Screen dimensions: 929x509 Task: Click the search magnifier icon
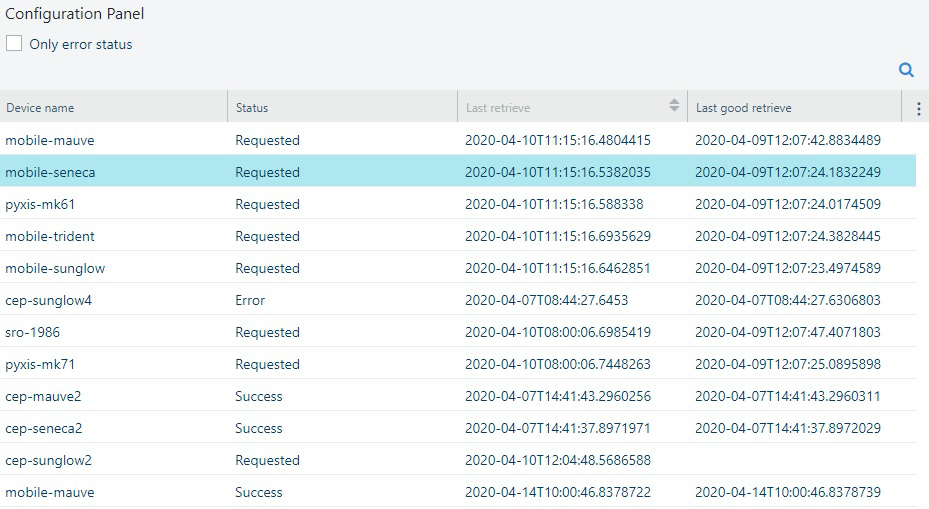point(906,70)
